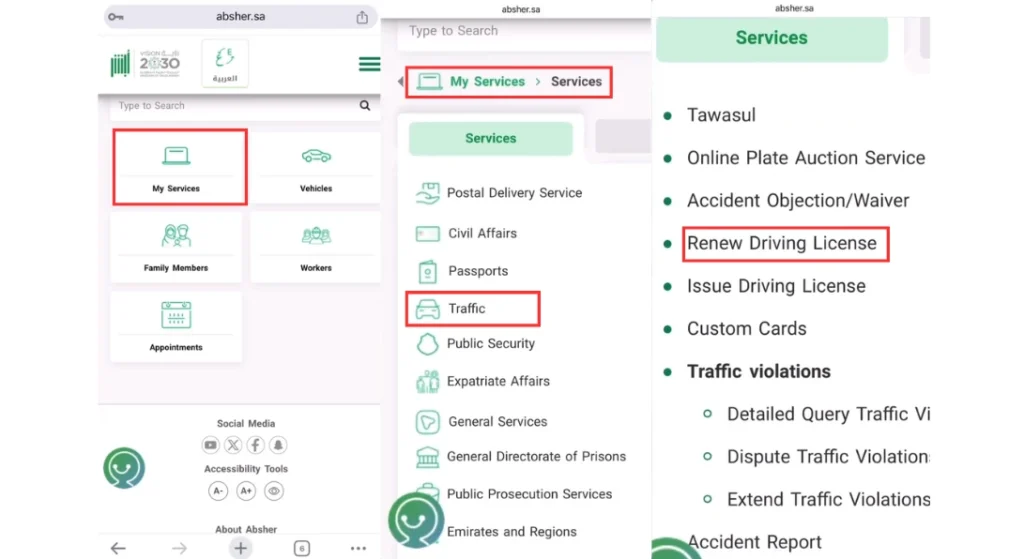
Task: Click the magnifier search icon
Action: coord(364,106)
